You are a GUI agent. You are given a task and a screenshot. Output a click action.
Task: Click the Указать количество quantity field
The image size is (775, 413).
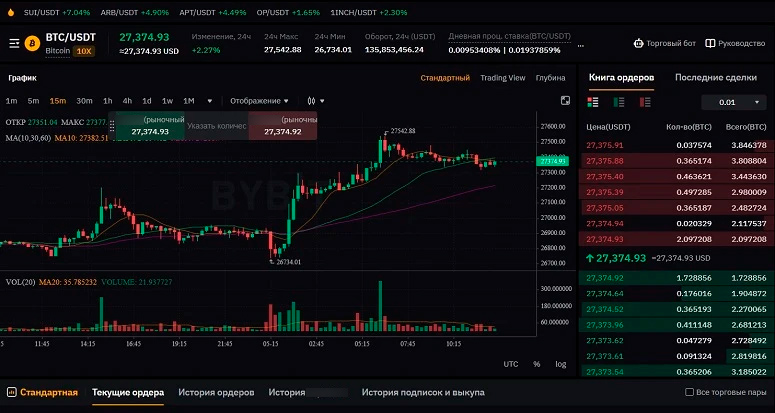pos(216,126)
